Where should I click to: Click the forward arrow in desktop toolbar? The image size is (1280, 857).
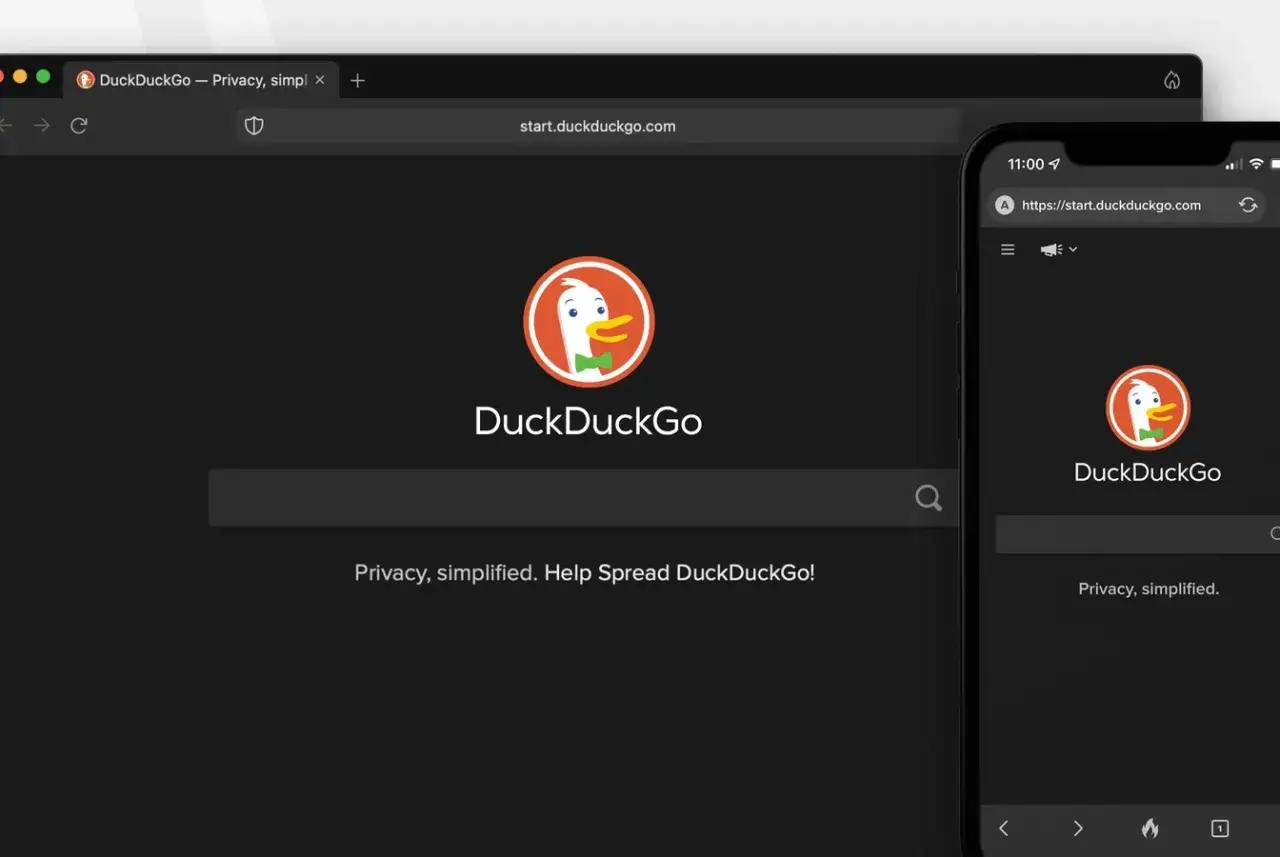41,125
